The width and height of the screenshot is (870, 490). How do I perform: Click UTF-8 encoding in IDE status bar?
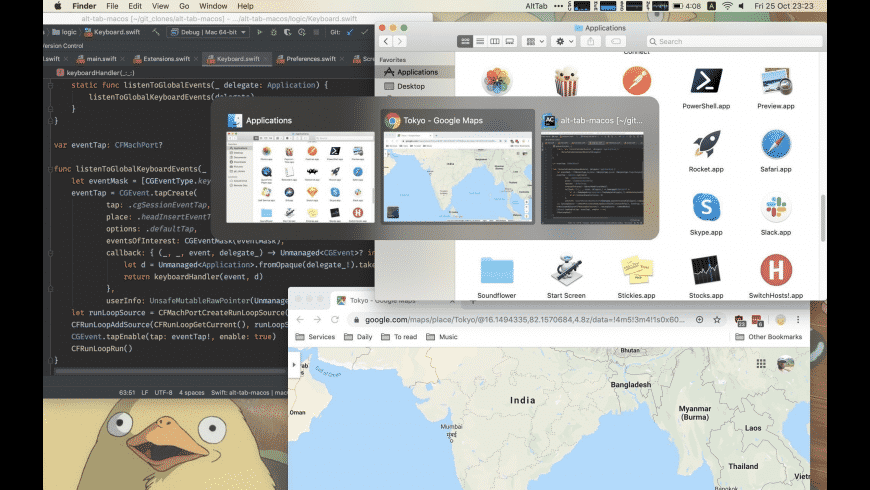tap(163, 392)
